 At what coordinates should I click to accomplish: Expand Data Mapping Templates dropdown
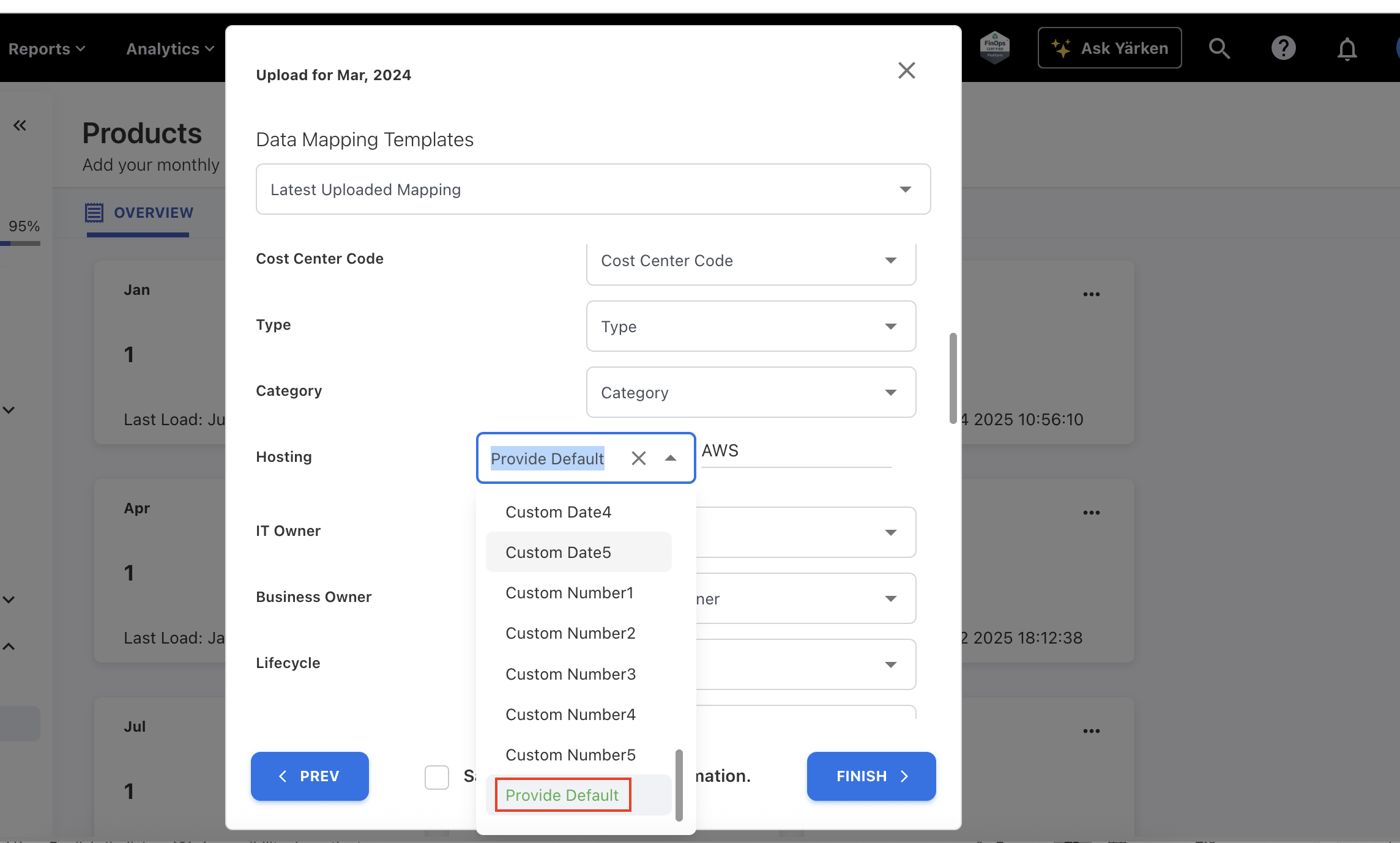pyautogui.click(x=905, y=190)
